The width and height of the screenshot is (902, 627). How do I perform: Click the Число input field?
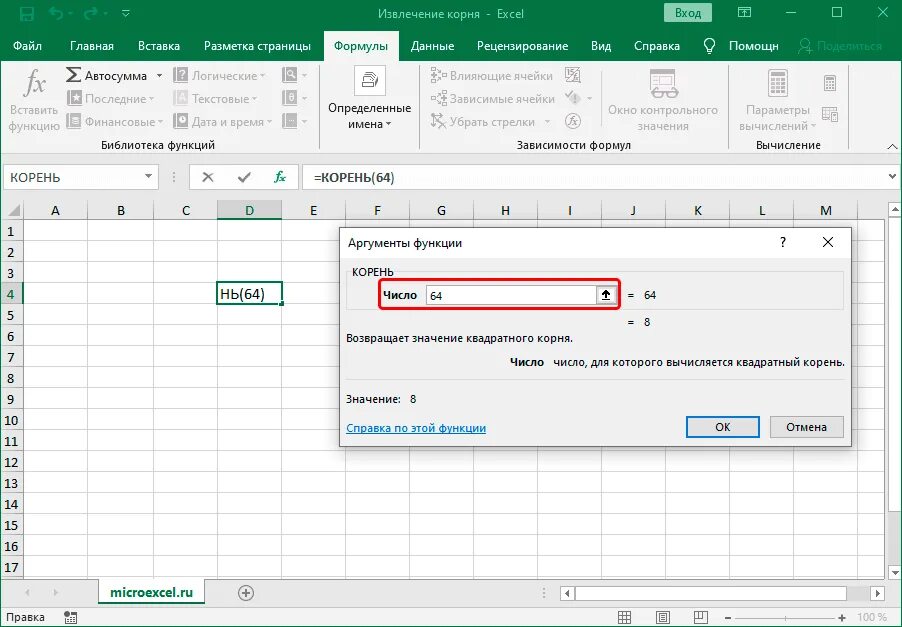point(511,295)
